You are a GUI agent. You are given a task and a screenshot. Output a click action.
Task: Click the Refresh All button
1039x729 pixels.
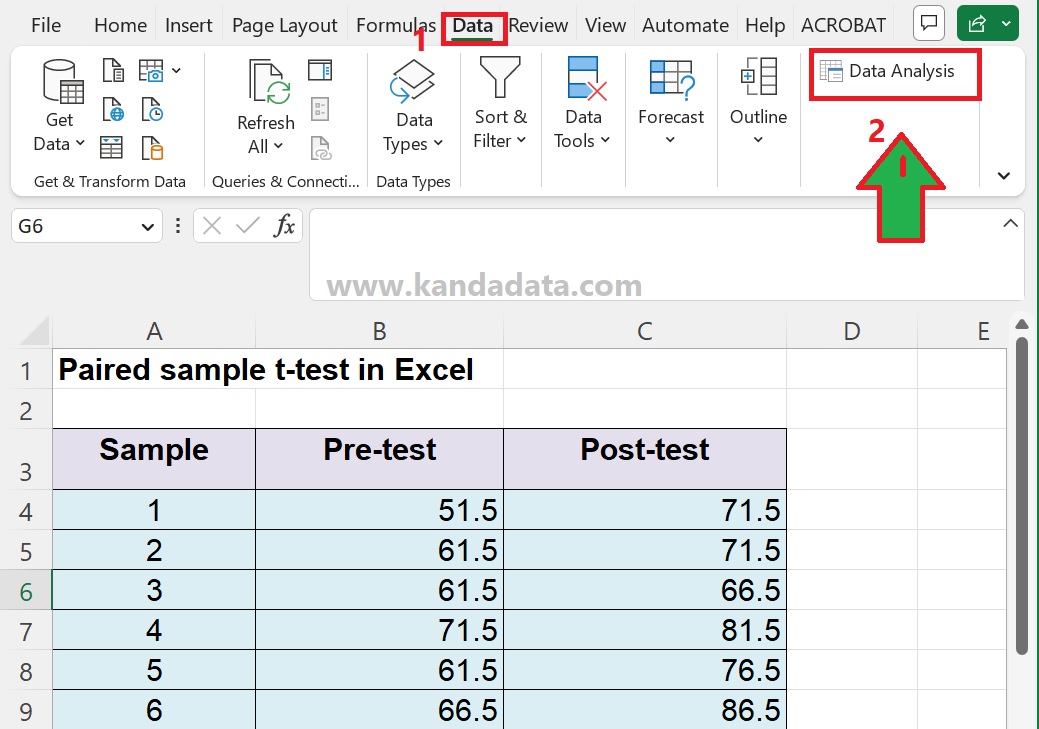coord(266,107)
